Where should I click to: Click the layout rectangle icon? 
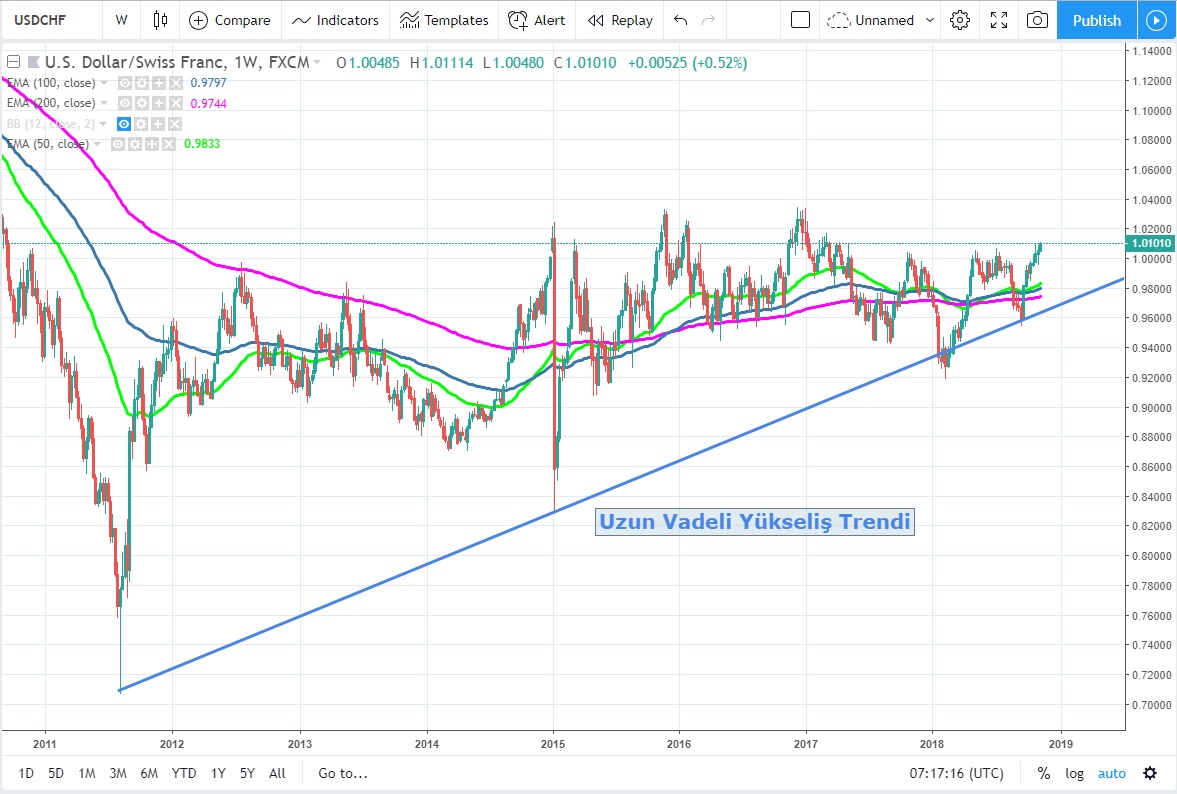(800, 20)
